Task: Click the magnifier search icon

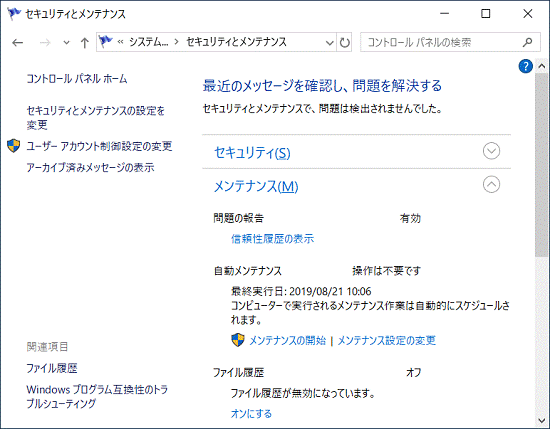Action: coord(527,42)
